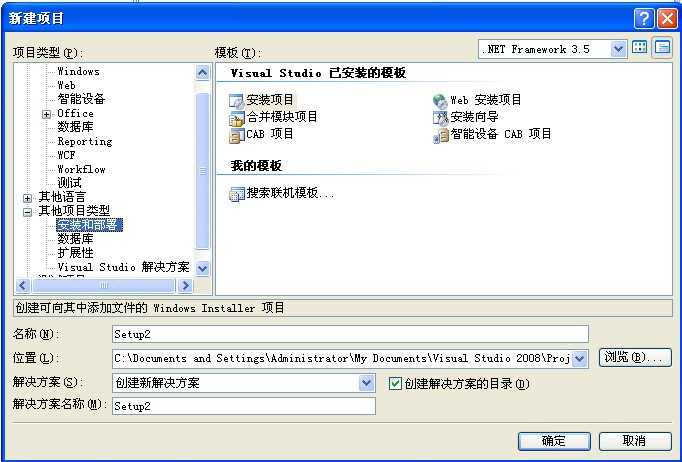Select the 合并模块项目 template icon
682x462 pixels.
pos(237,118)
